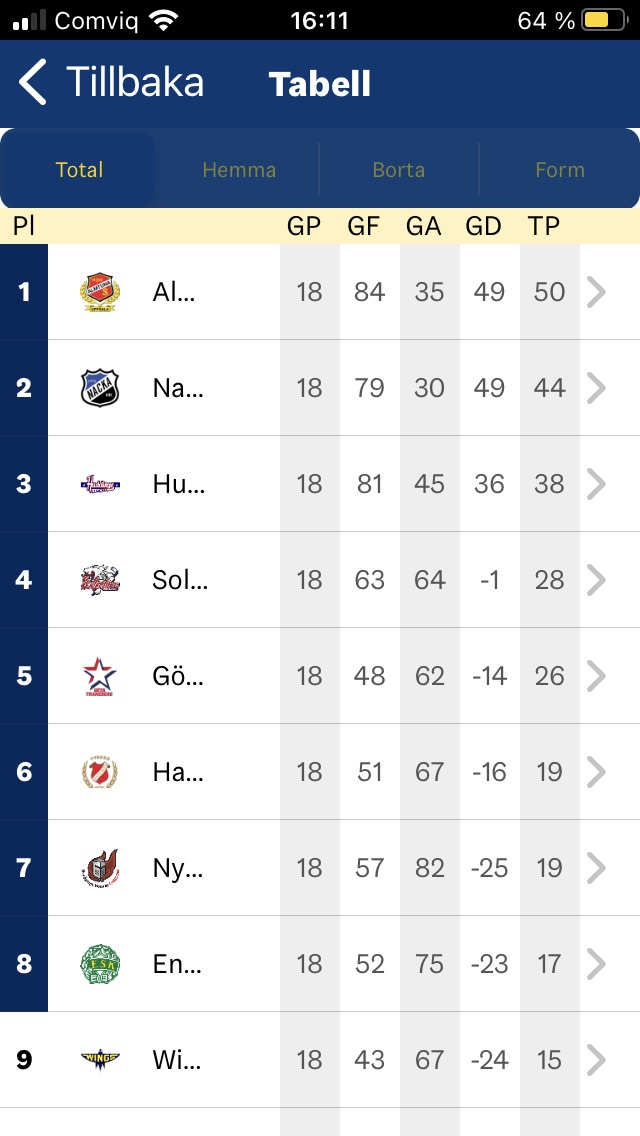Tap the star logo in row 5
The width and height of the screenshot is (640, 1136).
pos(100,676)
